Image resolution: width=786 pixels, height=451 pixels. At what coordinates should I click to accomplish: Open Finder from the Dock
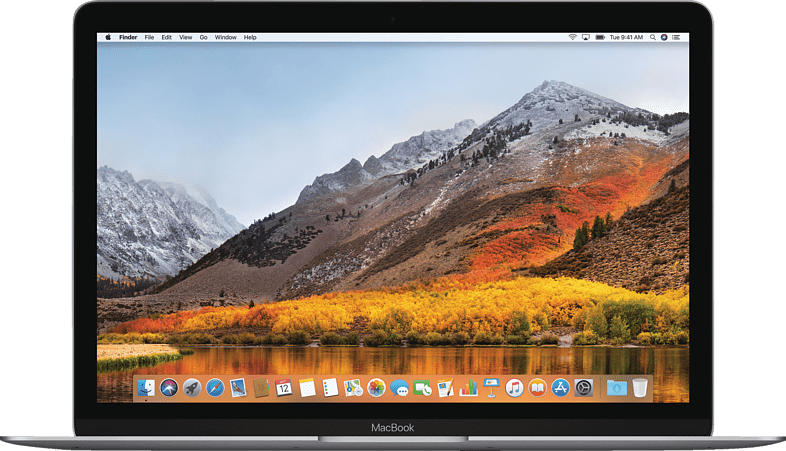pyautogui.click(x=146, y=388)
